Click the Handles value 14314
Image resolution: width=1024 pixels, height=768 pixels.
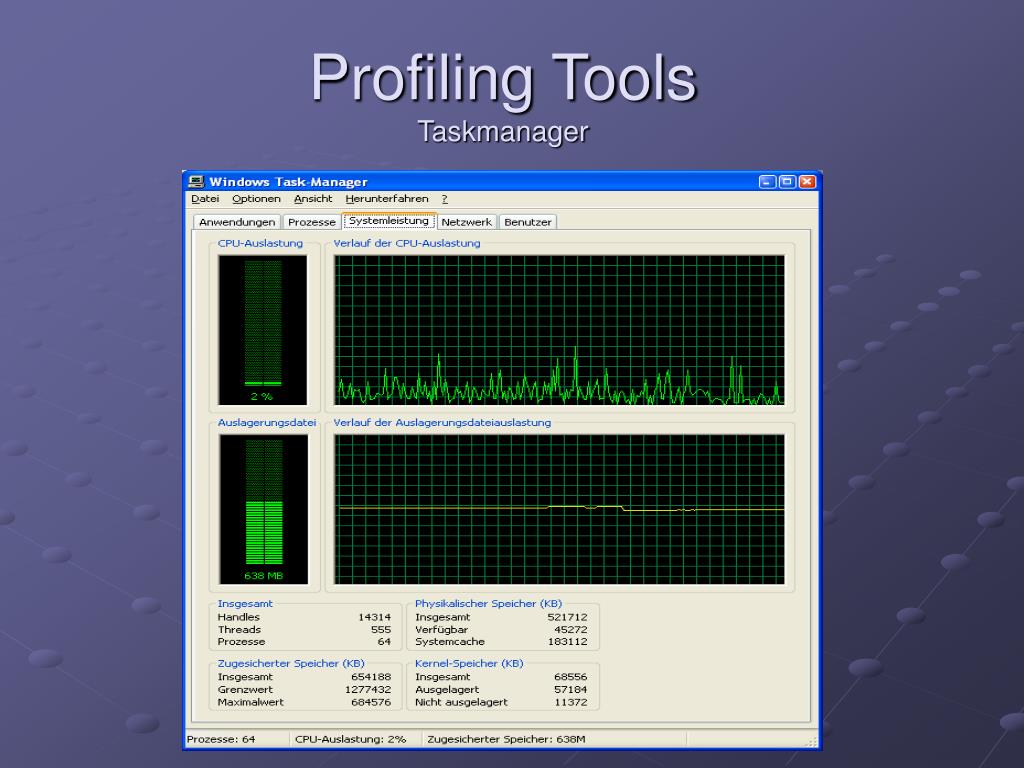click(374, 617)
